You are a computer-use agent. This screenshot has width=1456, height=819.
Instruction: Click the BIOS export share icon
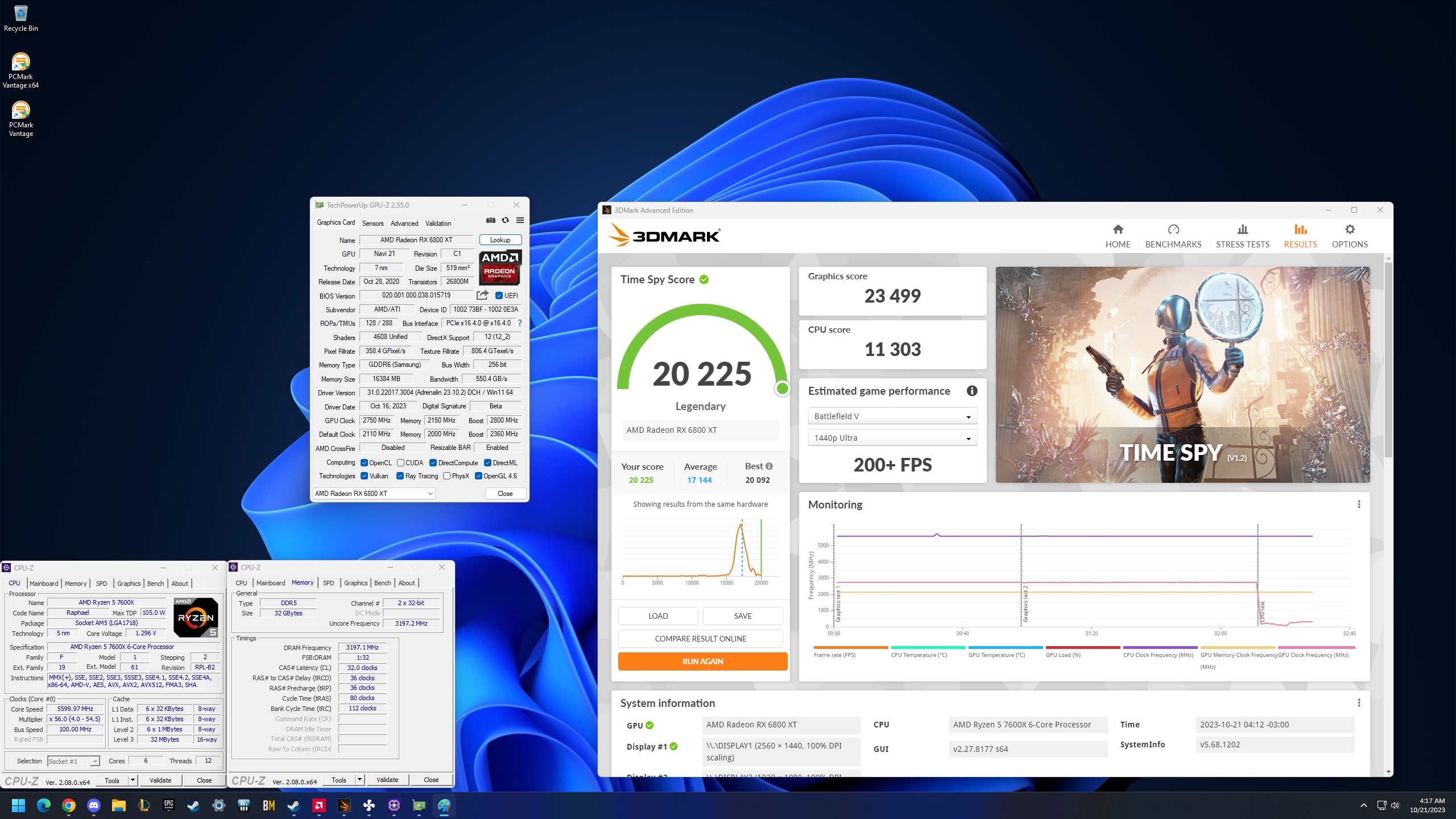482,295
